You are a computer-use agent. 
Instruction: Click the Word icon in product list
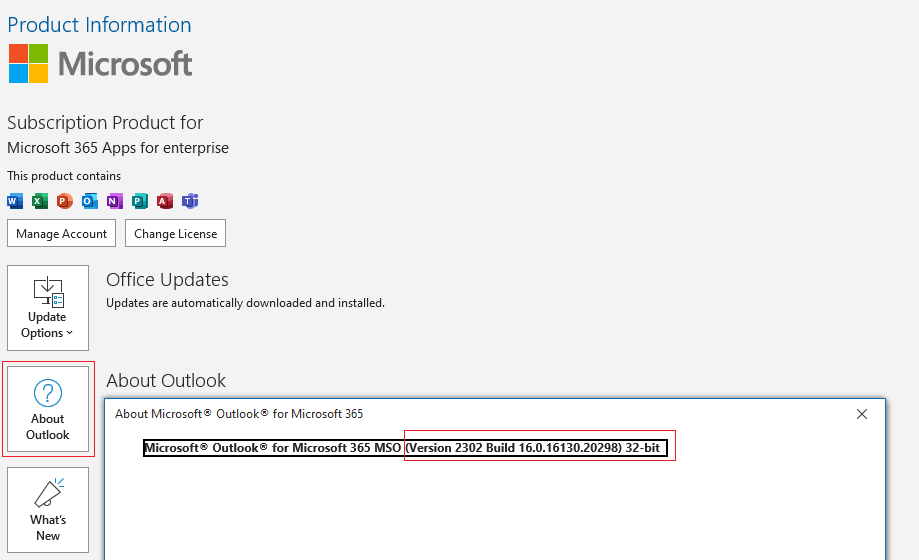[x=15, y=201]
